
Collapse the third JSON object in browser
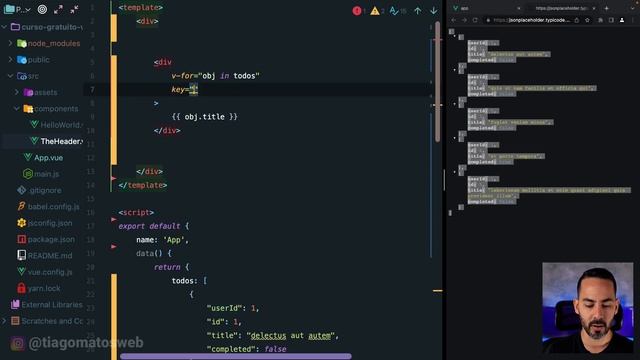(x=455, y=104)
